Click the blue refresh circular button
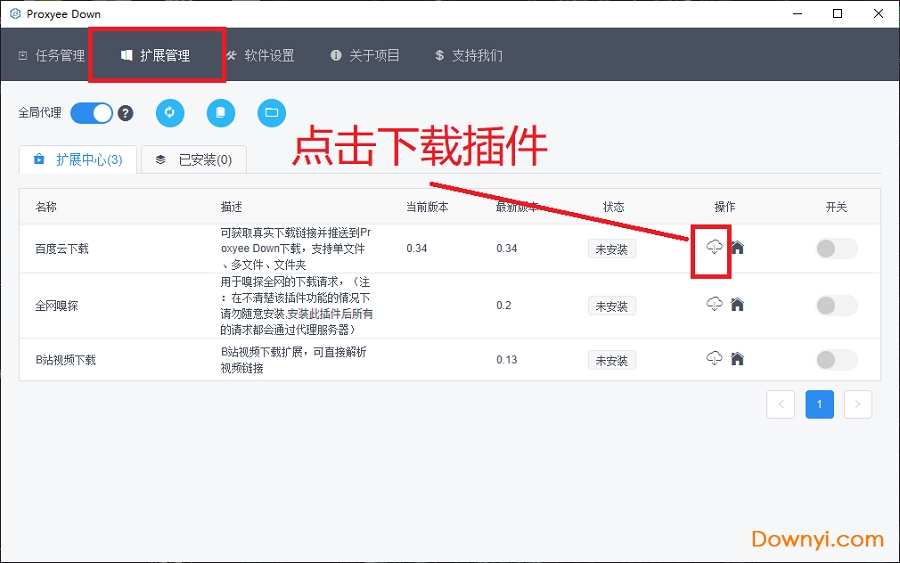The width and height of the screenshot is (900, 563). point(170,113)
